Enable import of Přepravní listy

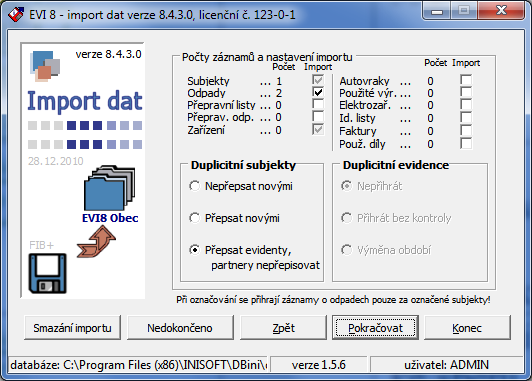click(x=318, y=104)
